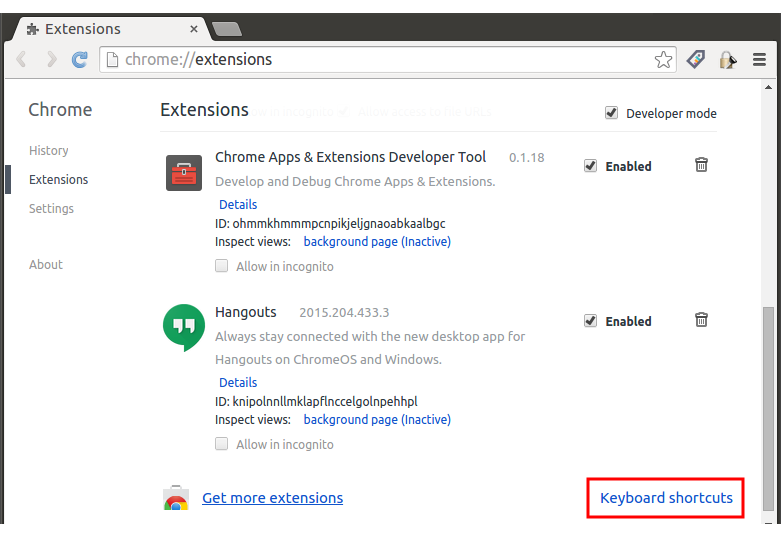Reload the extensions page
This screenshot has width=781, height=537.
click(x=79, y=59)
